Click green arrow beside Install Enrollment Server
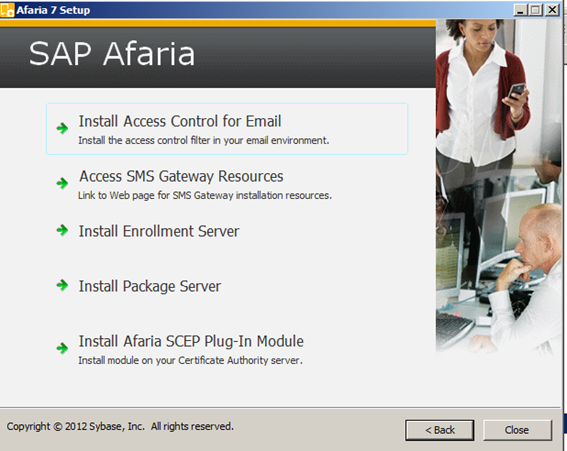 [x=62, y=230]
